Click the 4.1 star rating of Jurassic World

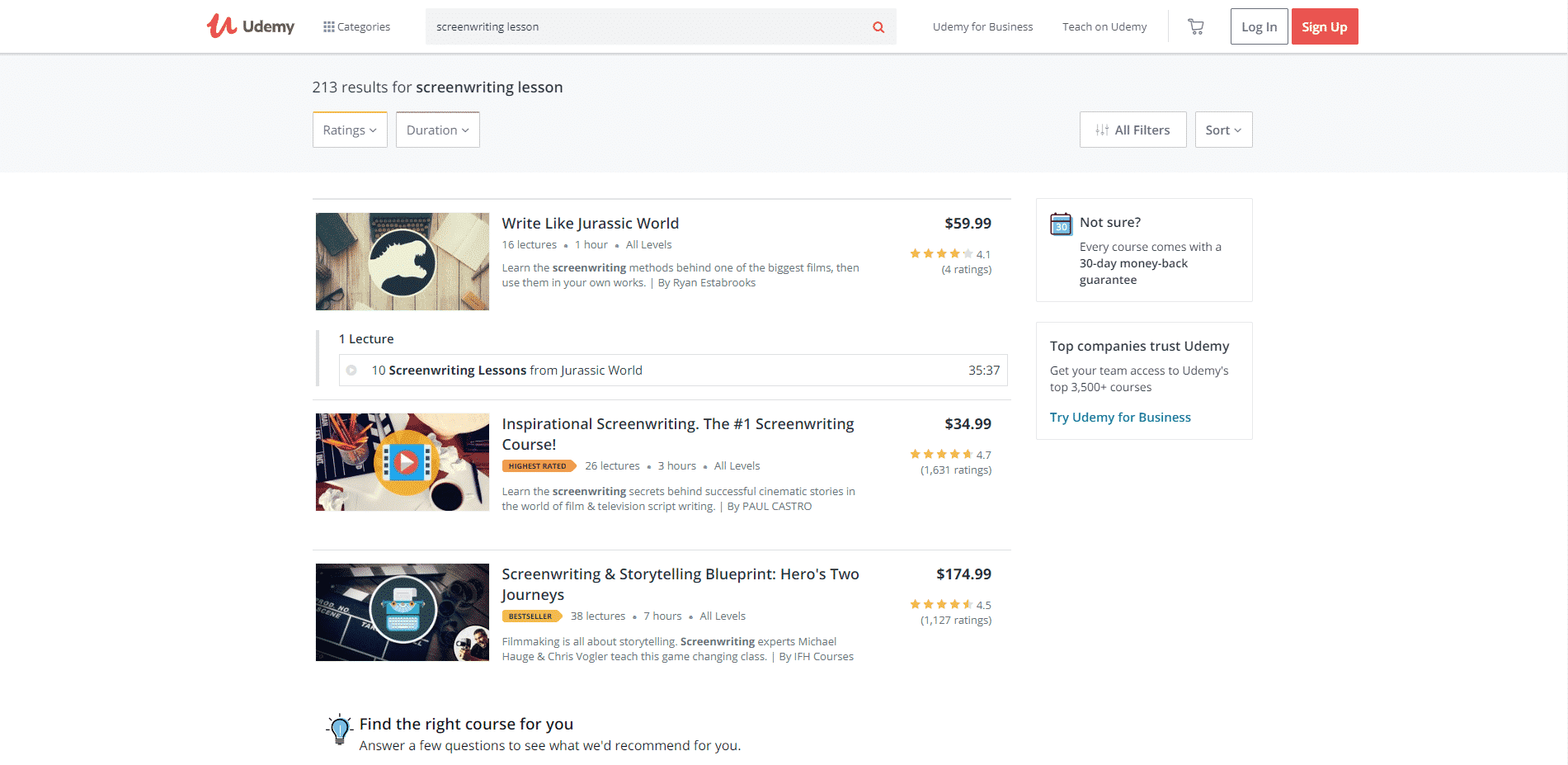tap(950, 254)
